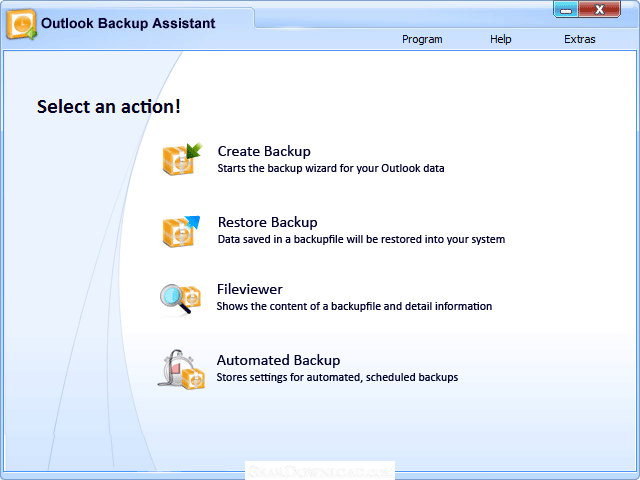Start the Create Backup wizard link
640x480 pixels.
(x=264, y=151)
